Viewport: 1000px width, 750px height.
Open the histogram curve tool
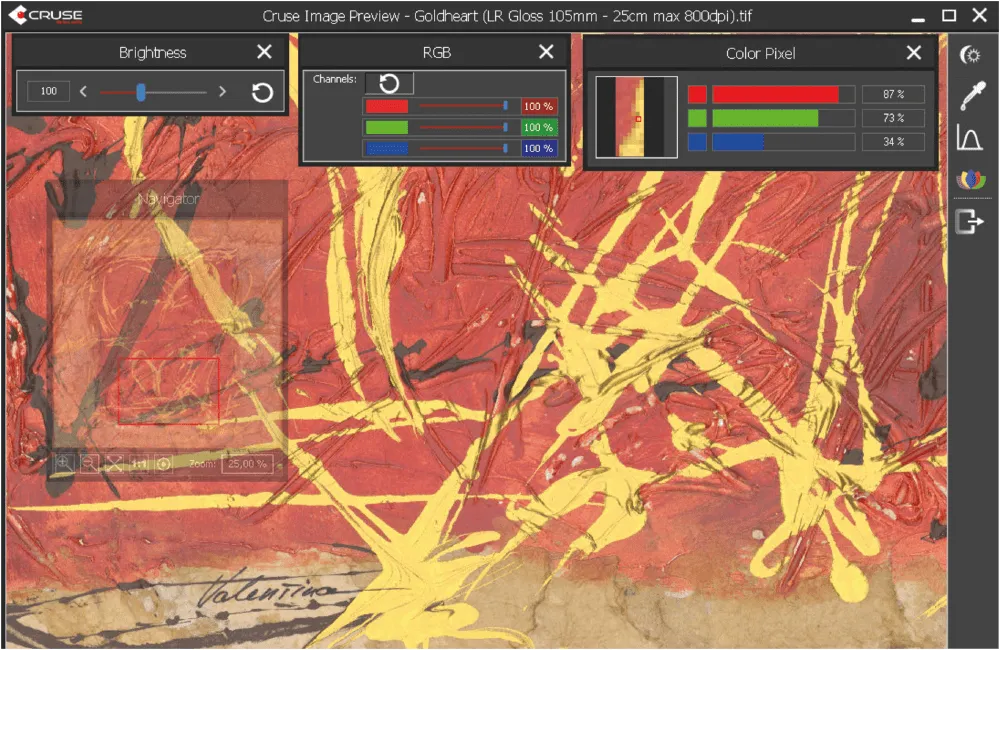(969, 138)
